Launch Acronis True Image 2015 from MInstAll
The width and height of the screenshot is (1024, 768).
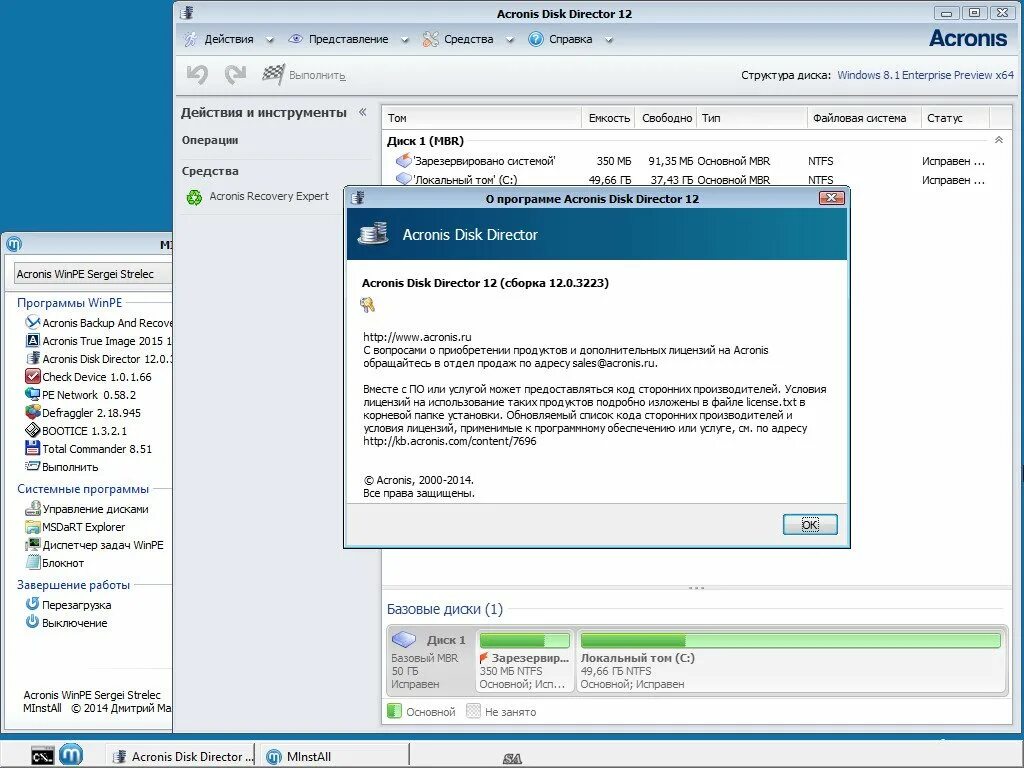[x=98, y=341]
